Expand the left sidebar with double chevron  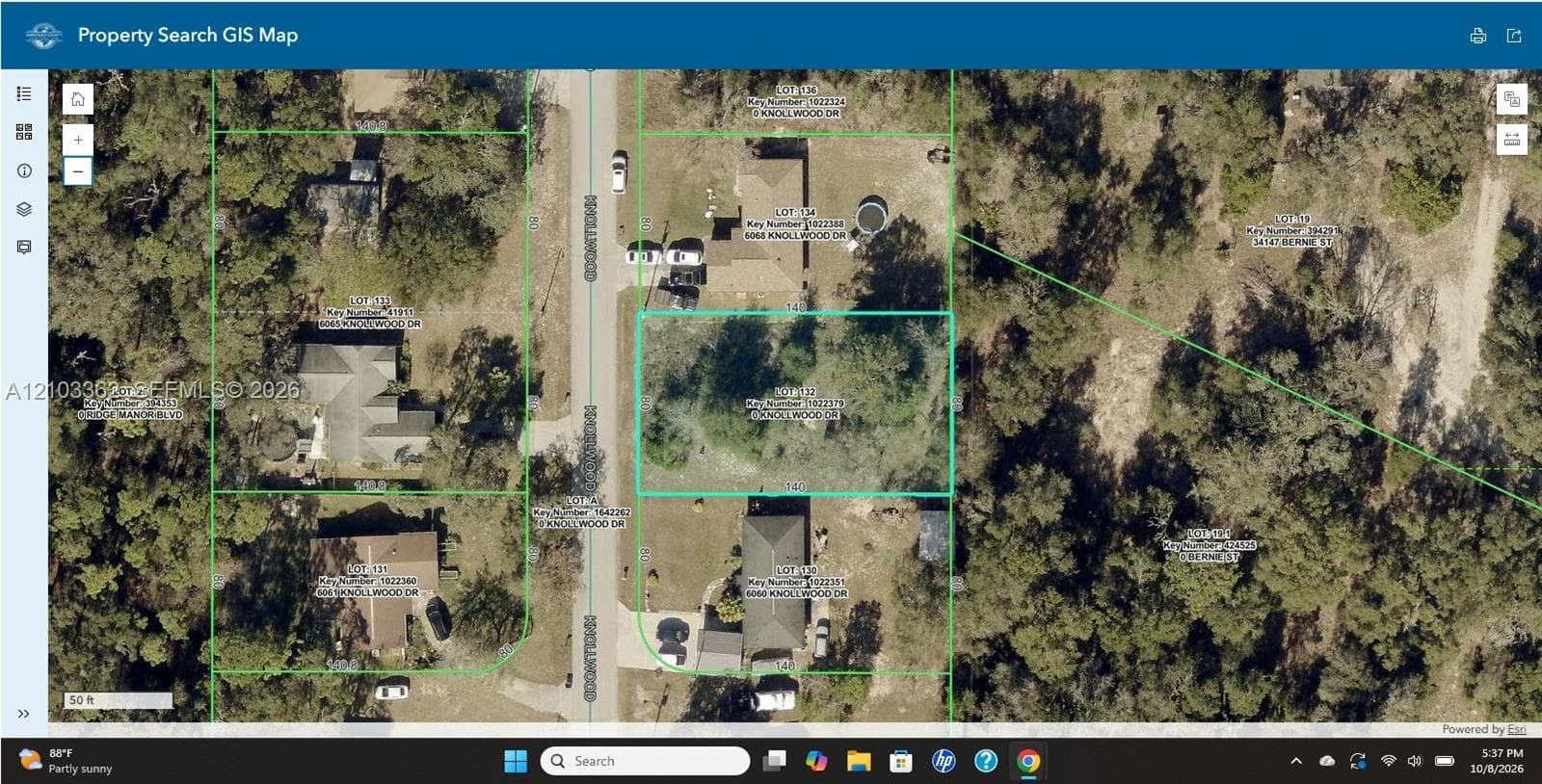[23, 714]
